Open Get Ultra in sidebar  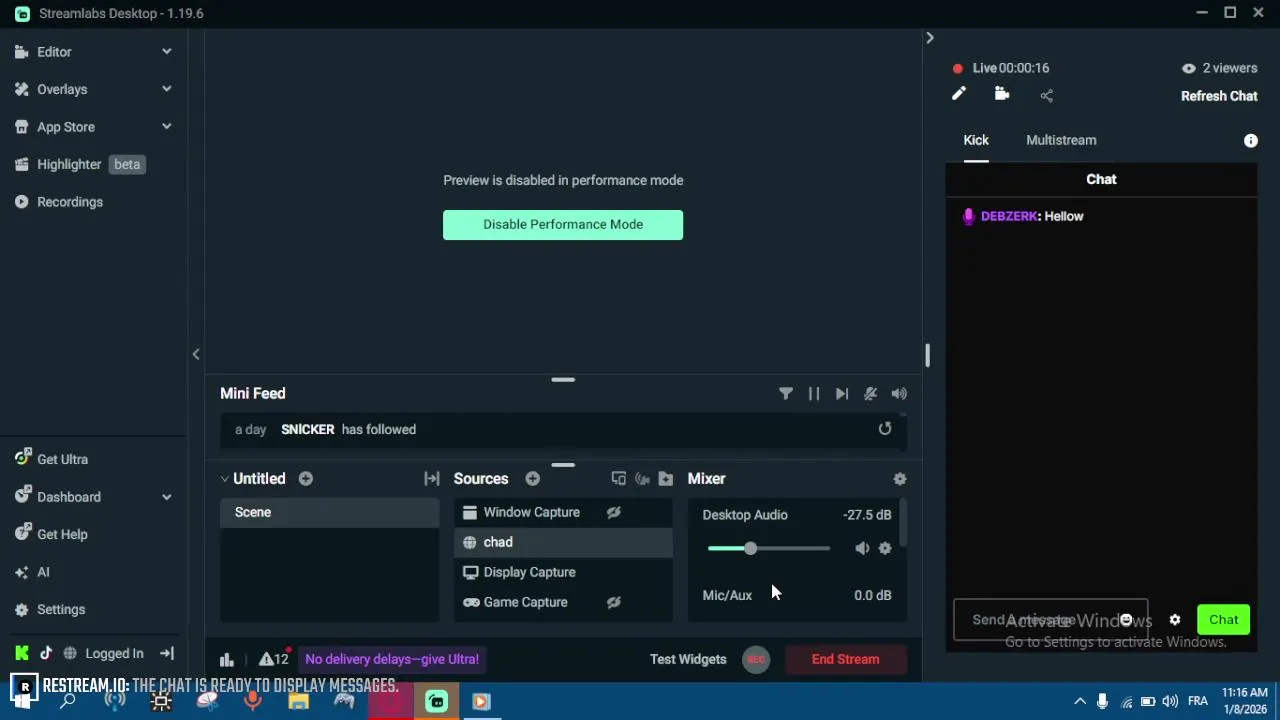coord(52,459)
